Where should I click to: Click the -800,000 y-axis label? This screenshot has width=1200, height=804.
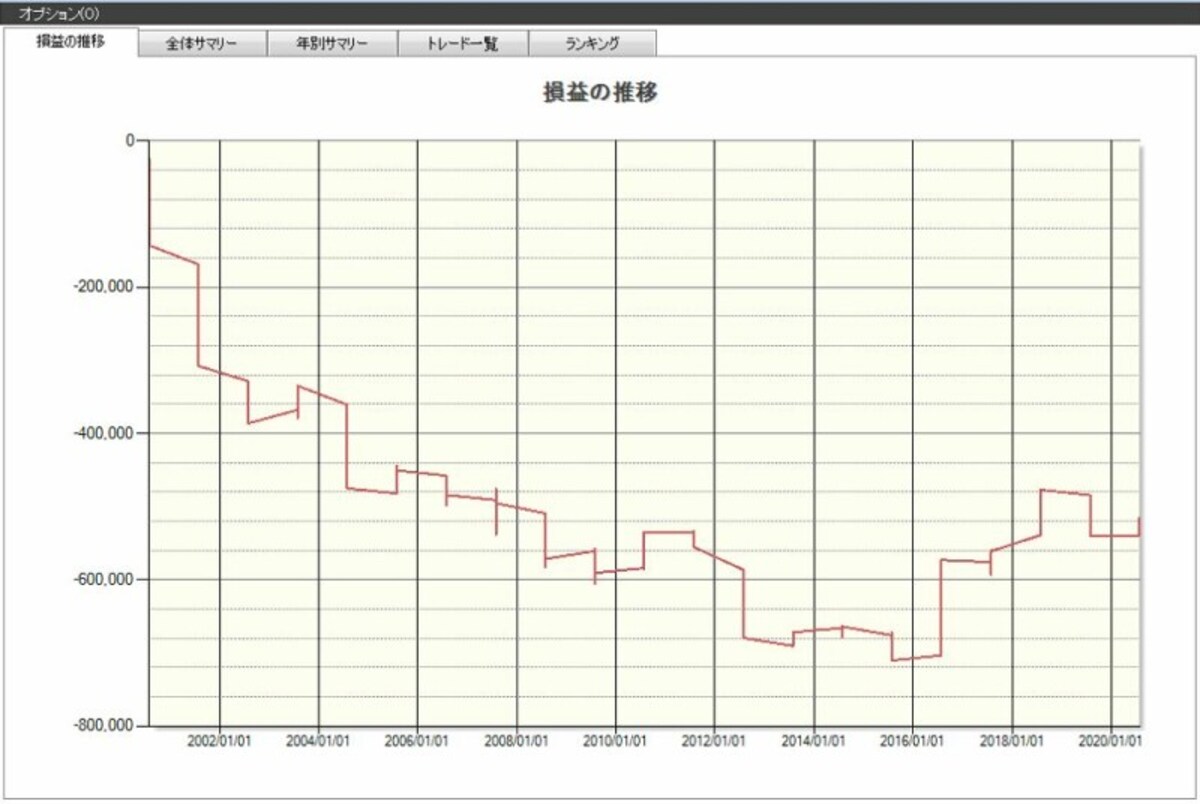[x=104, y=725]
